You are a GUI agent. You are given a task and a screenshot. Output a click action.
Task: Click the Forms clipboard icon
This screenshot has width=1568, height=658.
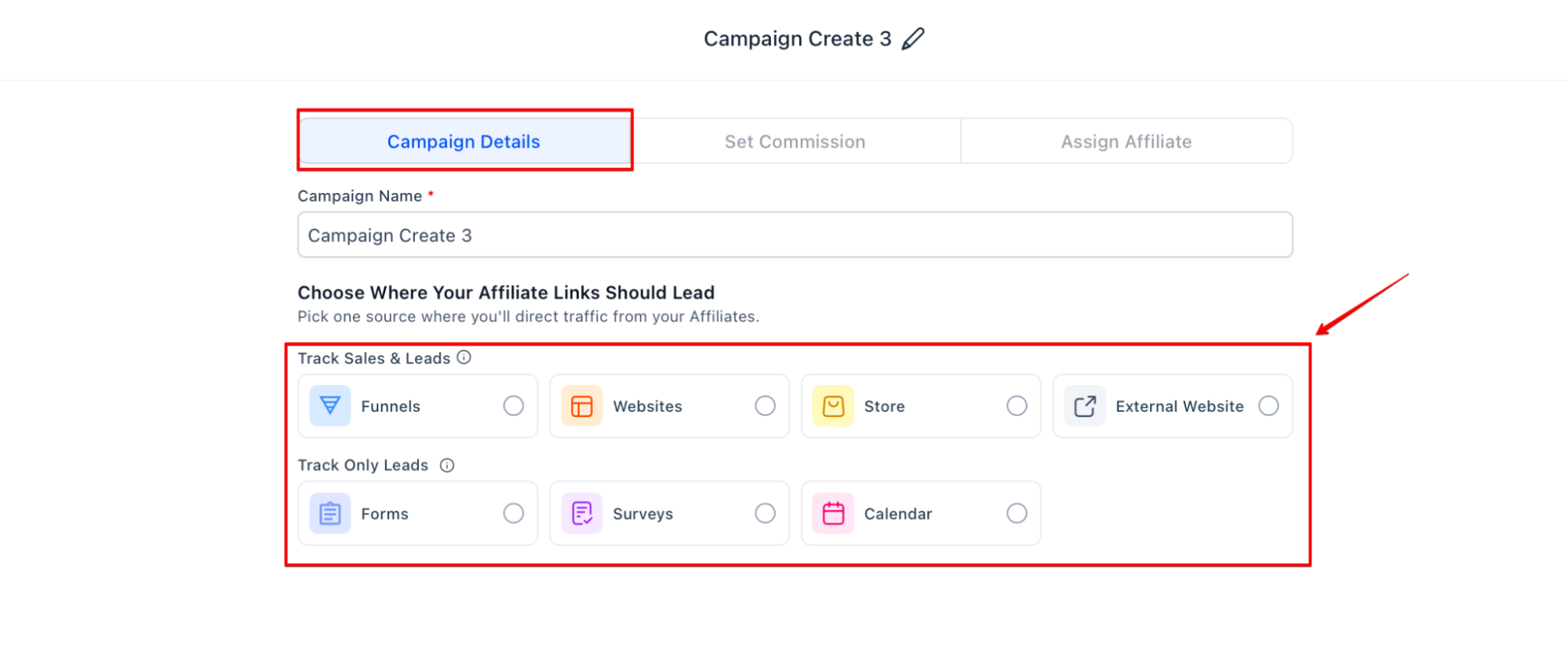(x=330, y=513)
